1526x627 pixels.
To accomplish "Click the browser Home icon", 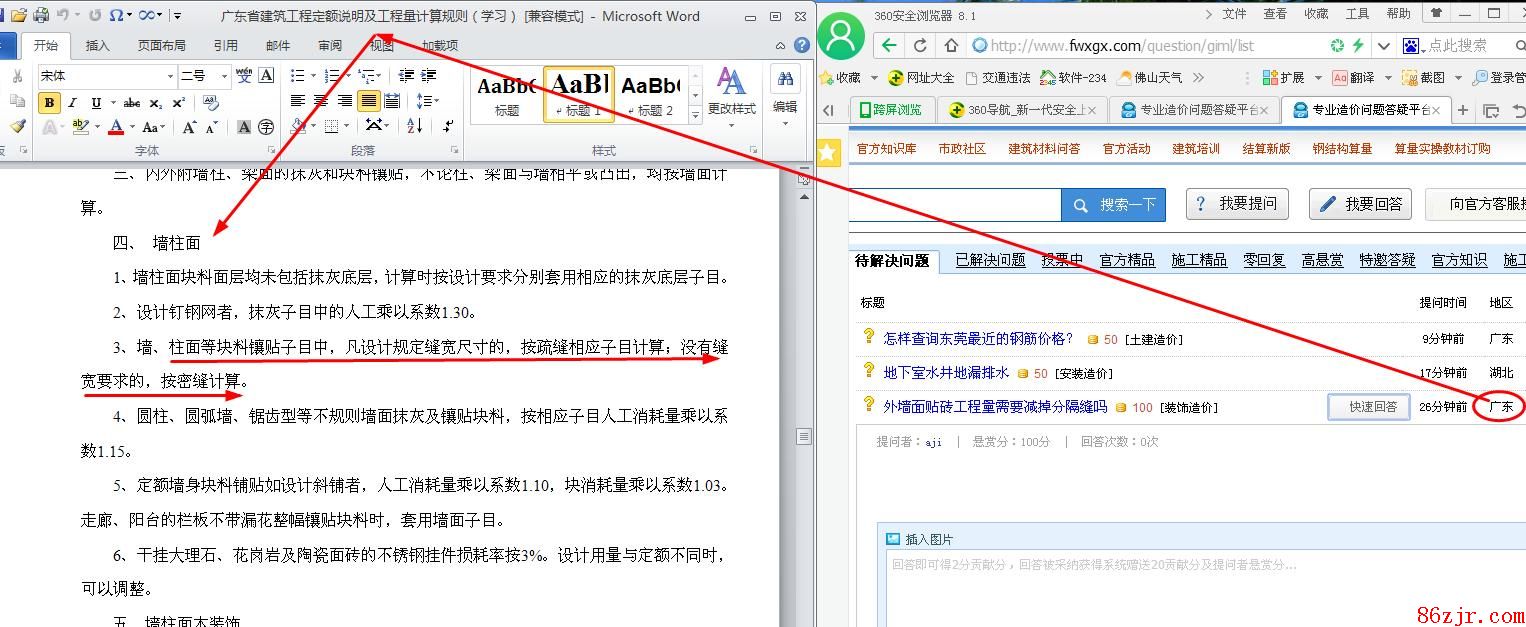I will [x=951, y=46].
